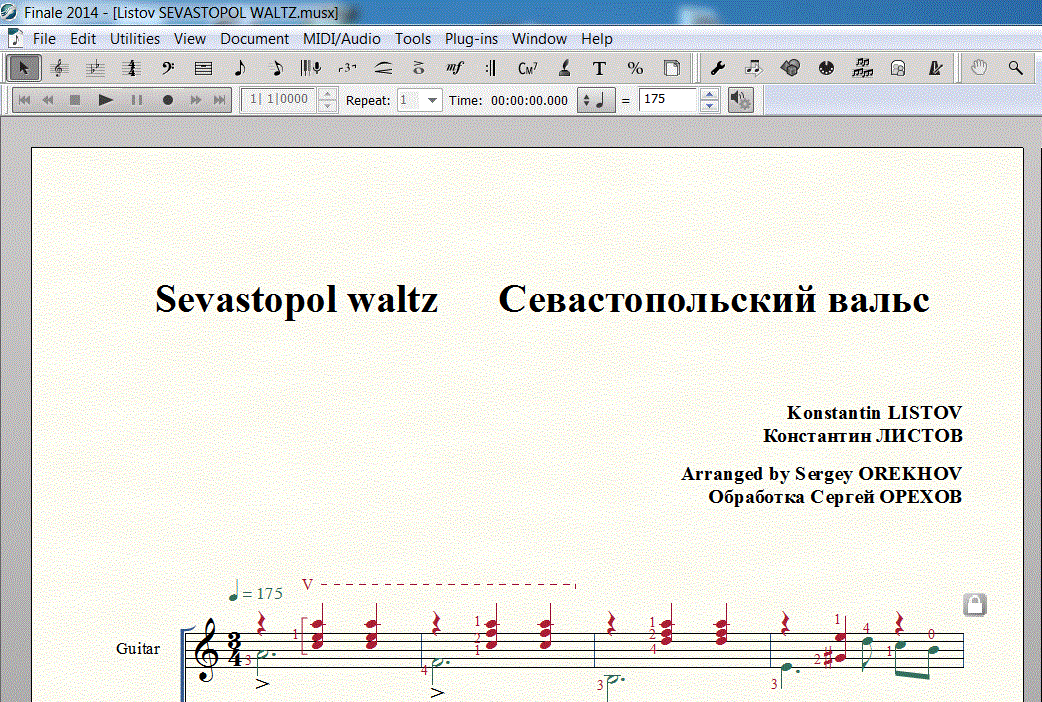Select the Articulation tool
1042x702 pixels.
point(419,68)
